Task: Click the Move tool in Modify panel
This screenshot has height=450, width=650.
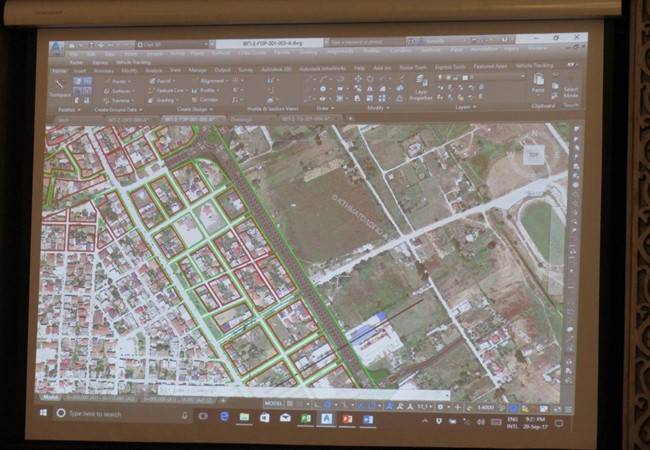Action: [x=358, y=78]
